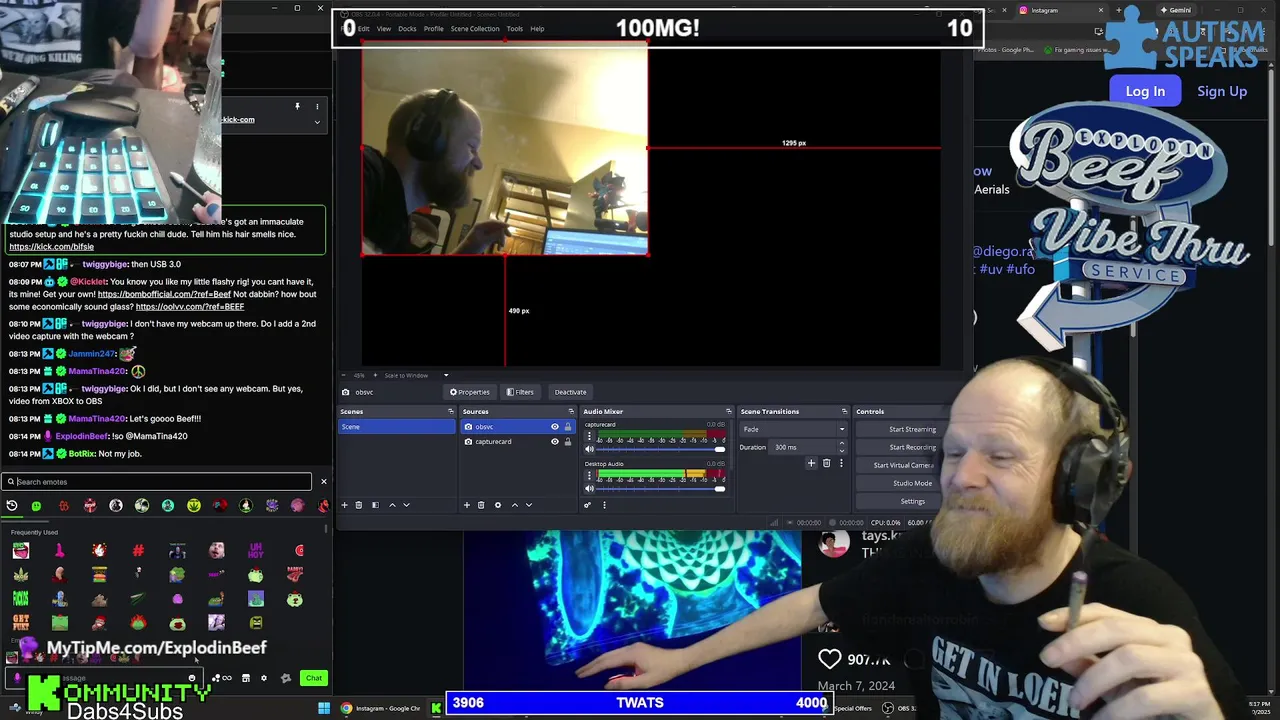Adjust Desktop Audio volume slider
This screenshot has height=720, width=1280.
click(x=660, y=488)
